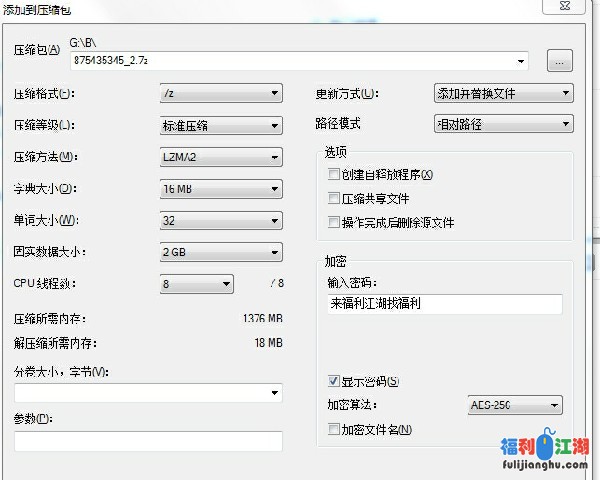Open the 单词大小 dropdown showing 32
Screen dimensions: 600x480
(x=221, y=221)
